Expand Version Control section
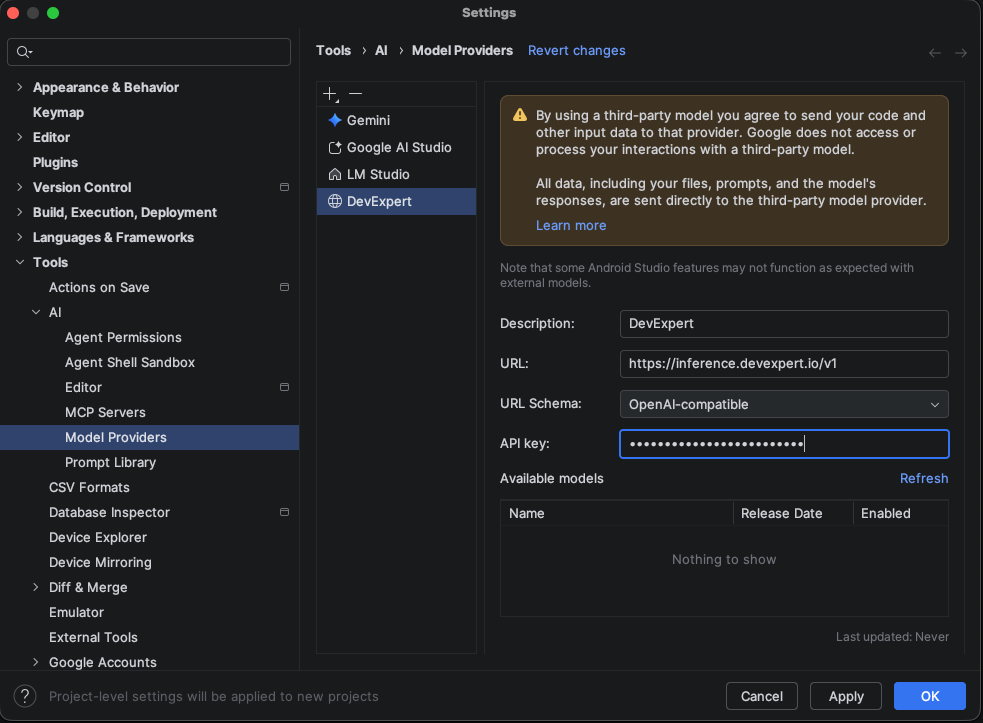Image resolution: width=983 pixels, height=723 pixels. click(x=19, y=187)
